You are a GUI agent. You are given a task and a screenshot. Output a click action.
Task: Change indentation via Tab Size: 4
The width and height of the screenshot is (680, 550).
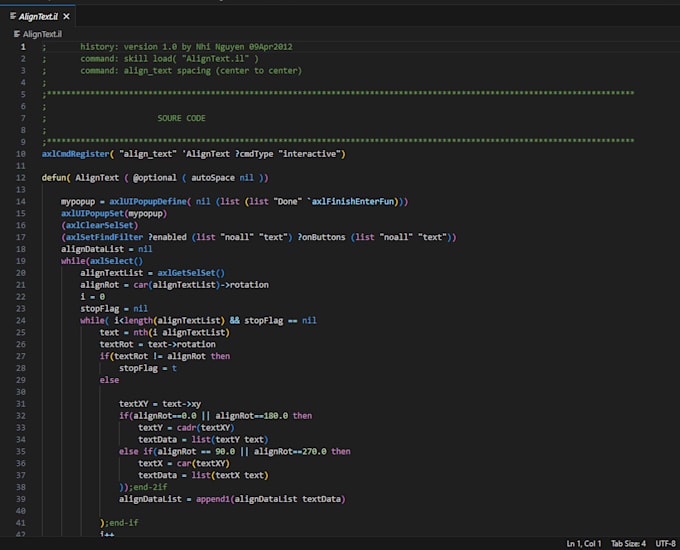628,543
